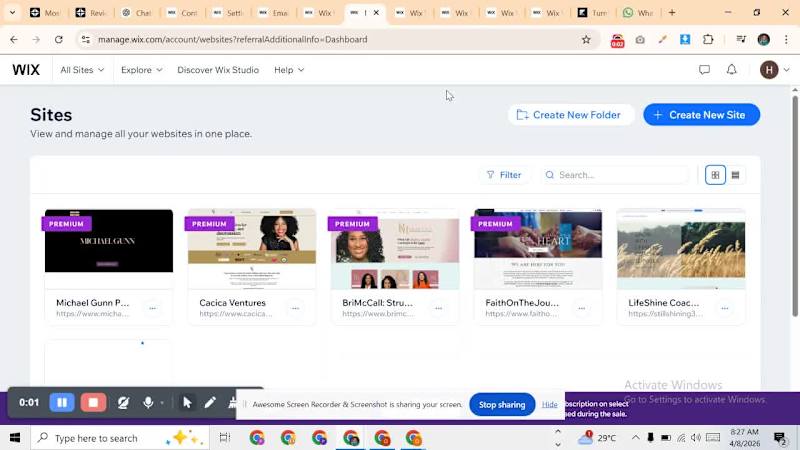Click Stop sharing button
This screenshot has height=450, width=800.
coord(502,405)
